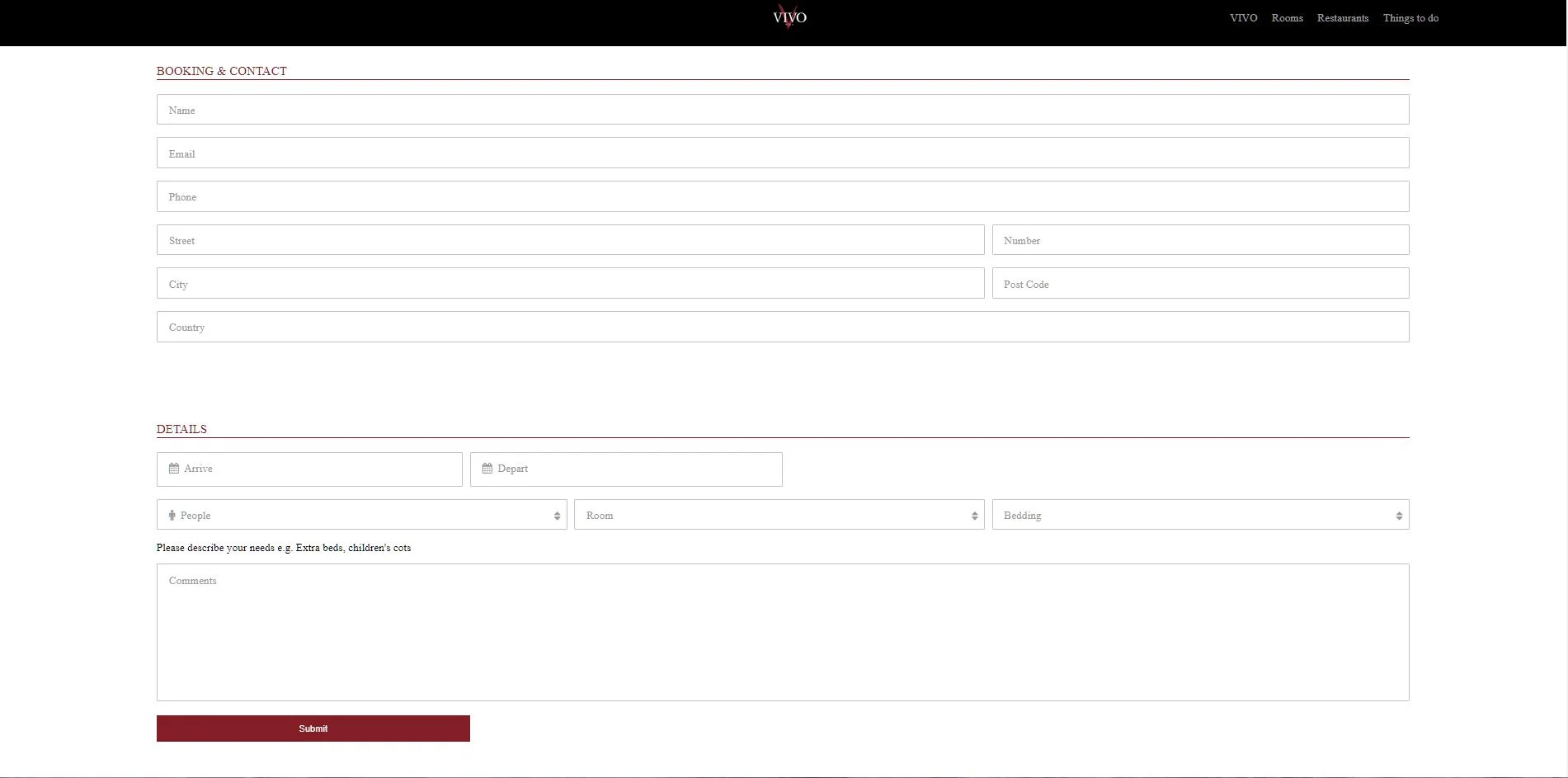Select Restaurants in the navigation bar

click(1342, 17)
